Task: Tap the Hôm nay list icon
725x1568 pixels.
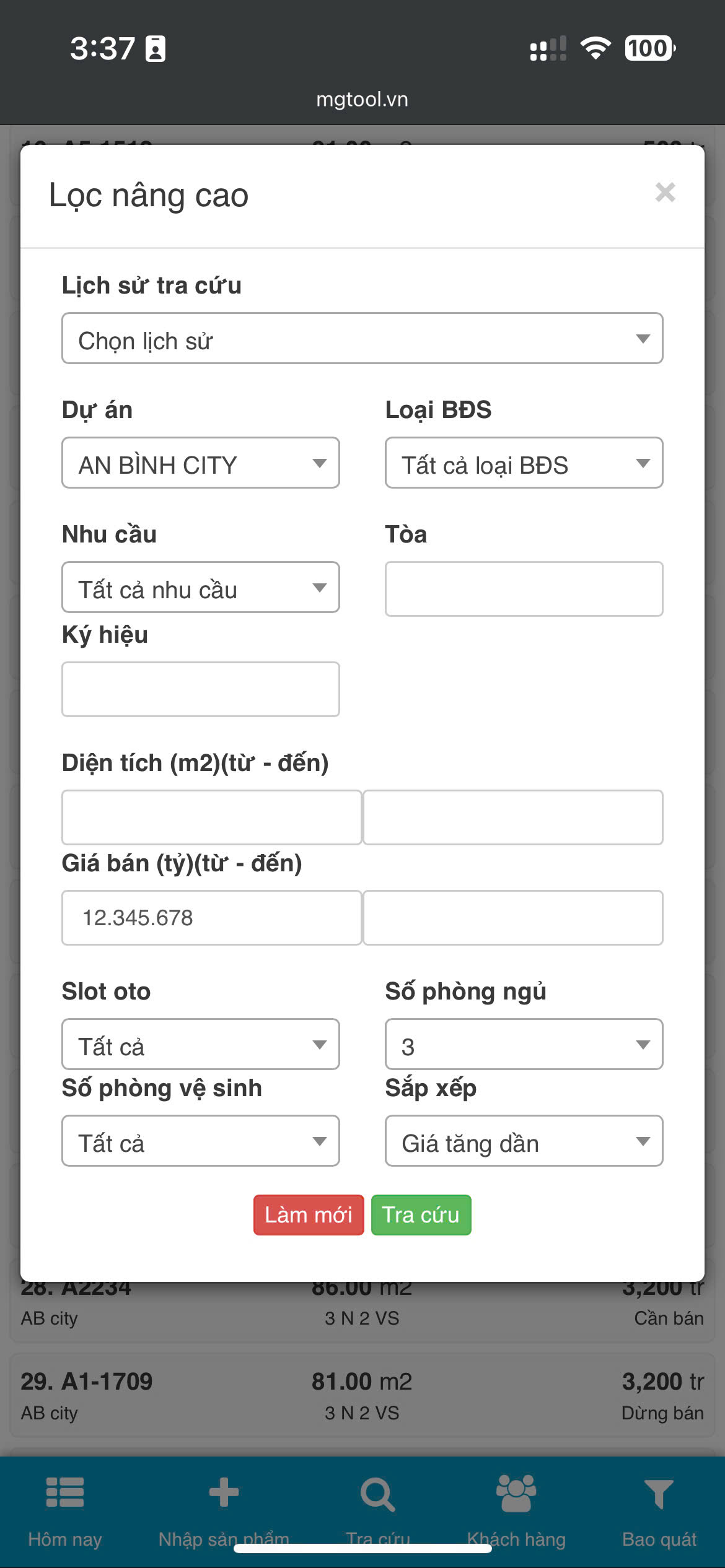Action: (65, 1492)
